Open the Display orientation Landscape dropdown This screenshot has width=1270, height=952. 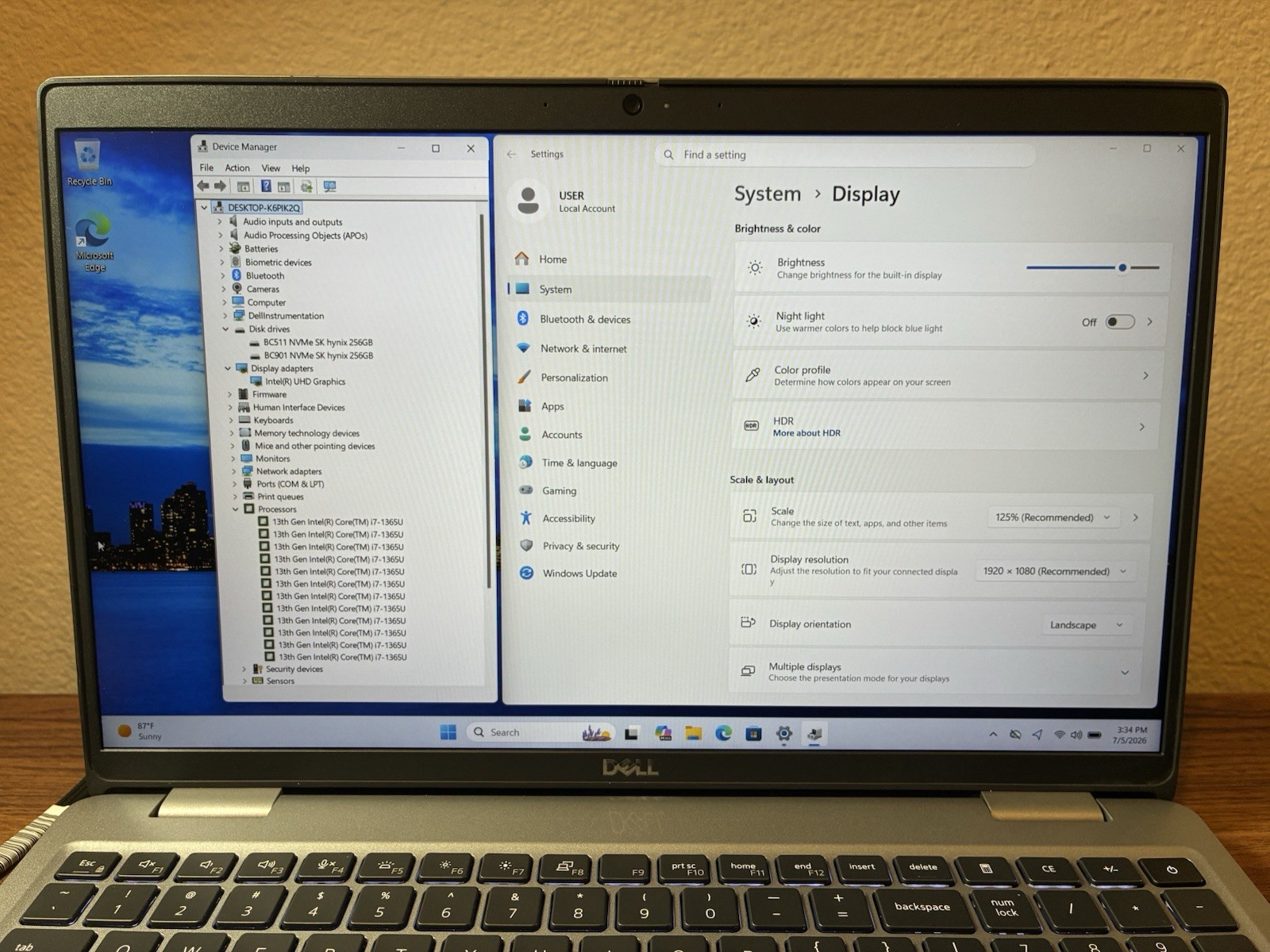point(1086,625)
